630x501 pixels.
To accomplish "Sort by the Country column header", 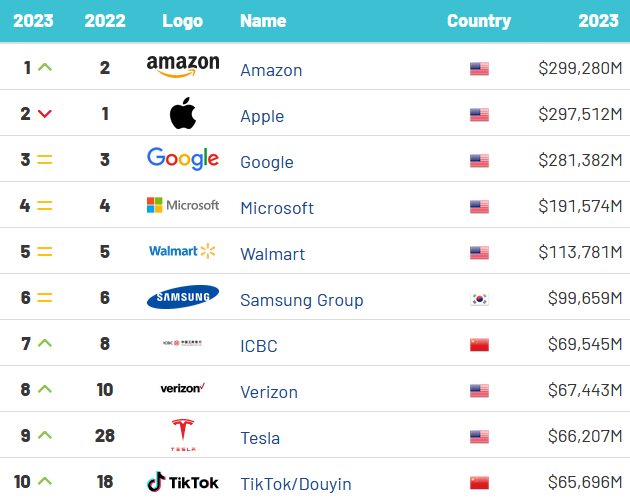I will coord(478,21).
